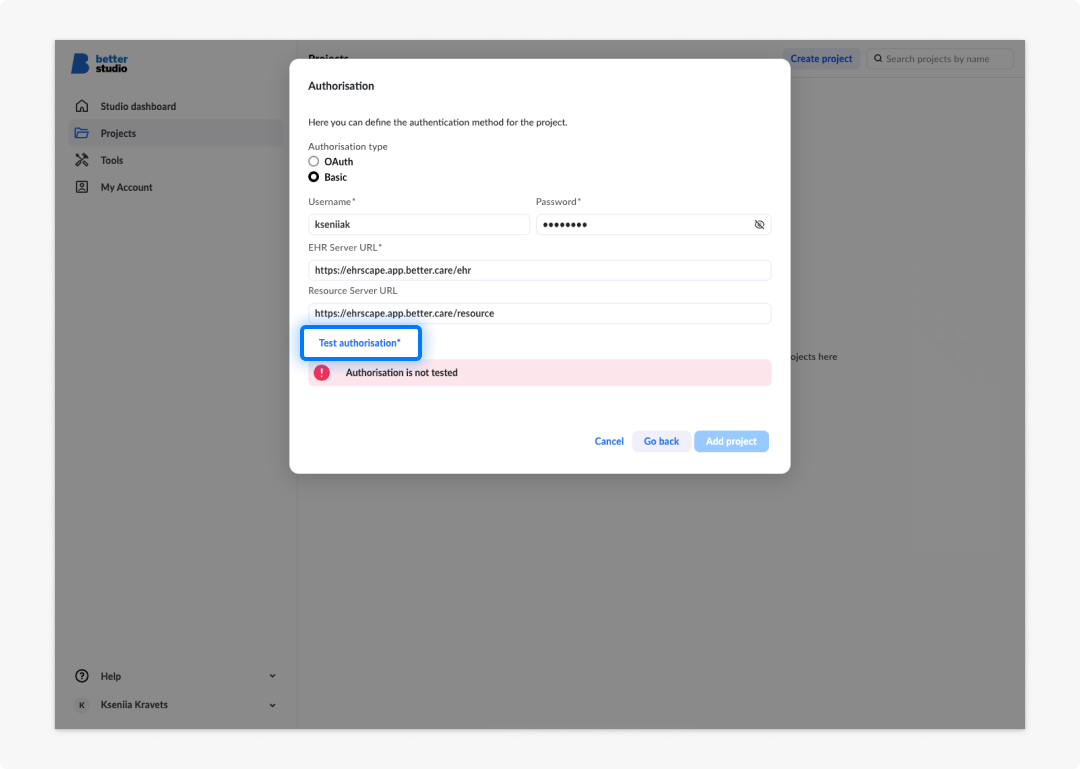Focus the Username input field
Screen dimensions: 1080x769
click(x=419, y=225)
